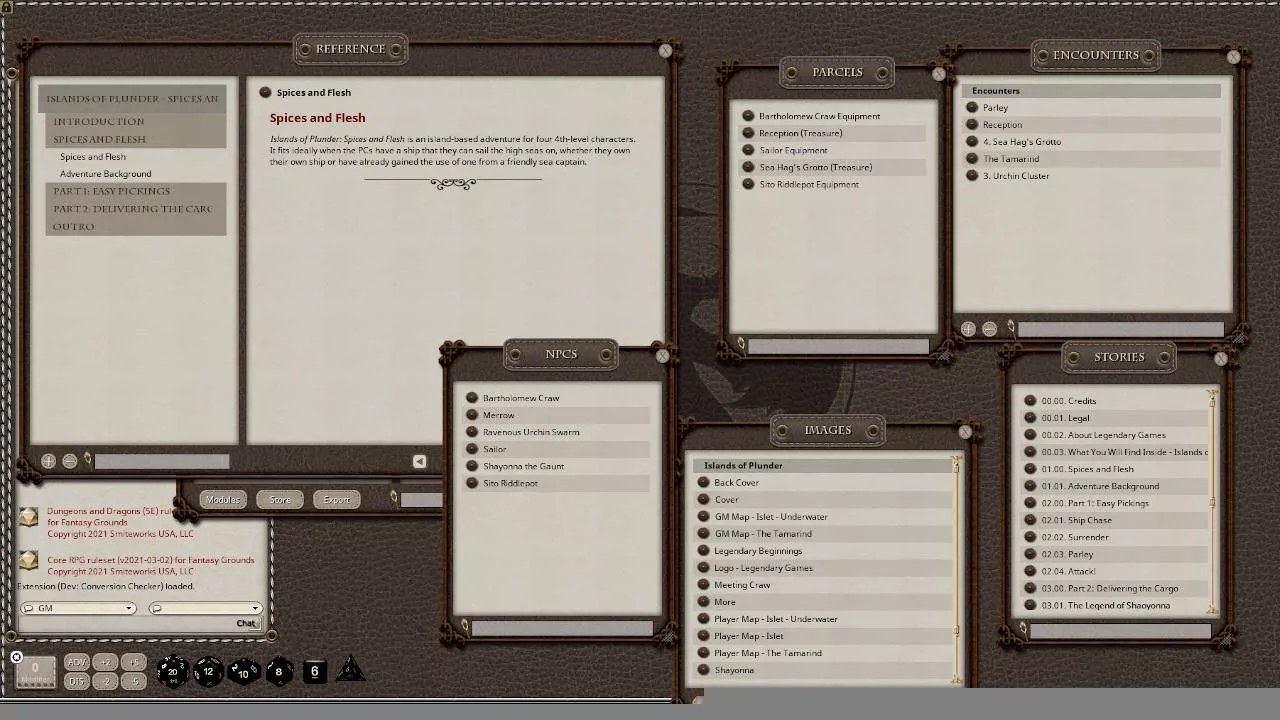1280x720 pixels.
Task: Click the Encounters window add (+) icon
Action: tap(968, 328)
